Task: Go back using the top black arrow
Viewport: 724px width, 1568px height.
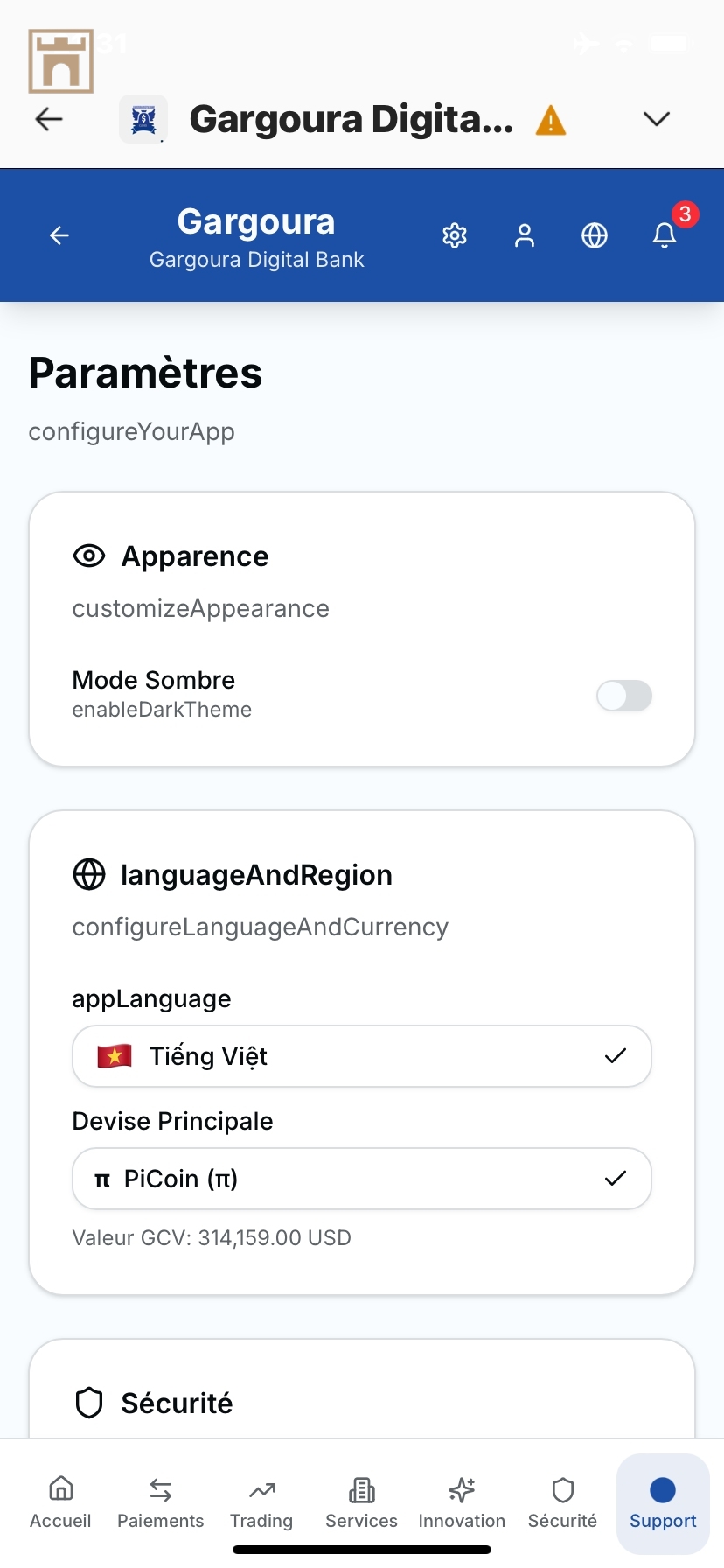Action: 49,119
